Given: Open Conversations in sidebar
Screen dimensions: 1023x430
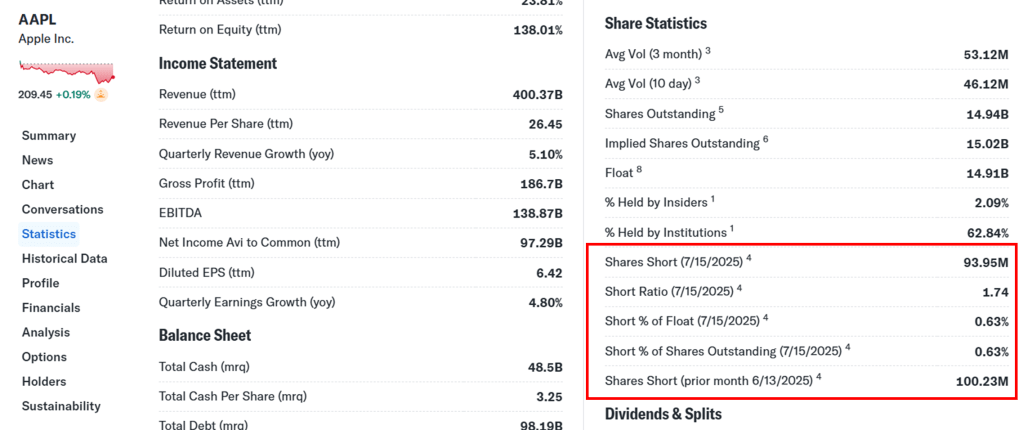Looking at the screenshot, I should coord(62,210).
